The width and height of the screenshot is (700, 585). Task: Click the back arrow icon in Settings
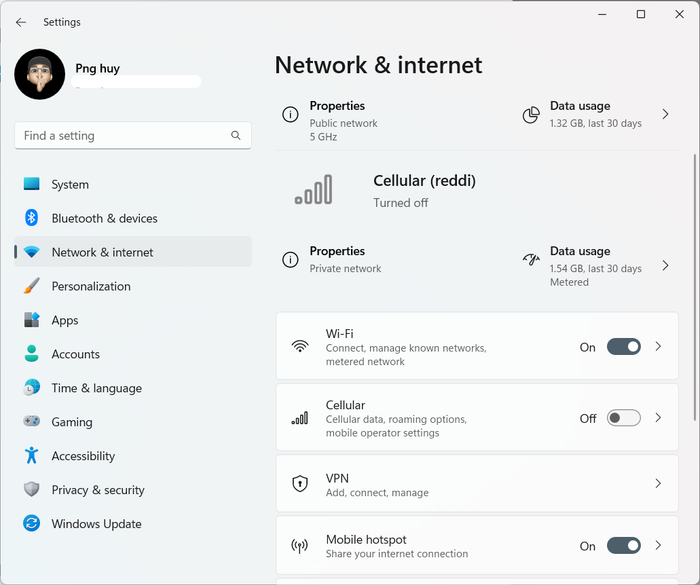(21, 22)
